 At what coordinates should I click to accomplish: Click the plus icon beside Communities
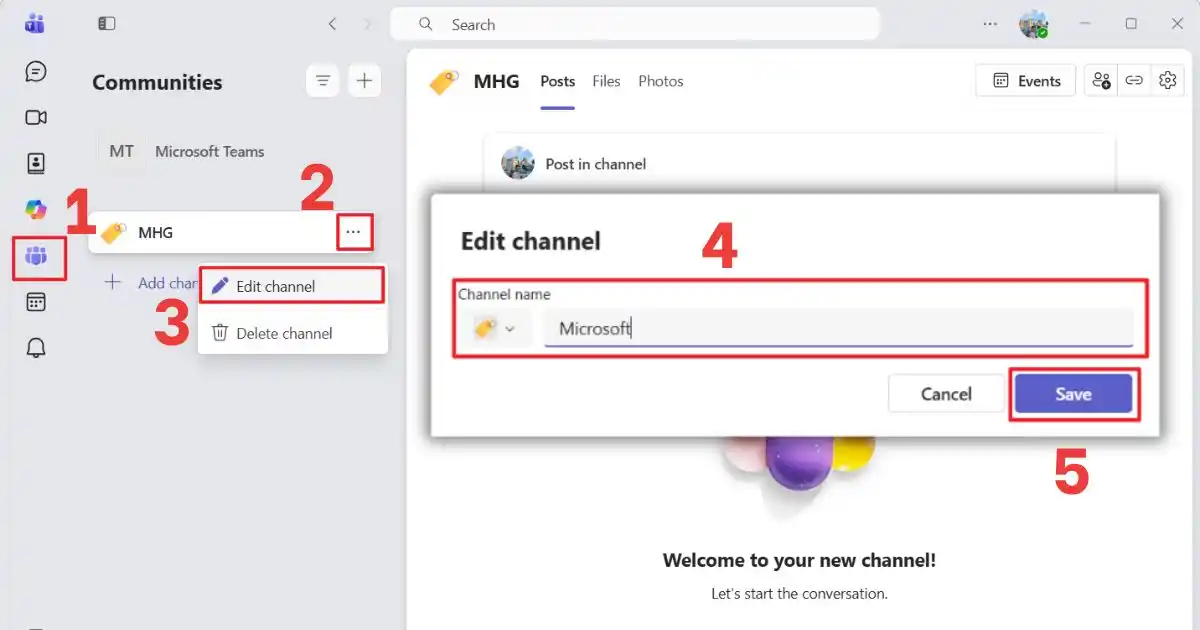pyautogui.click(x=365, y=81)
